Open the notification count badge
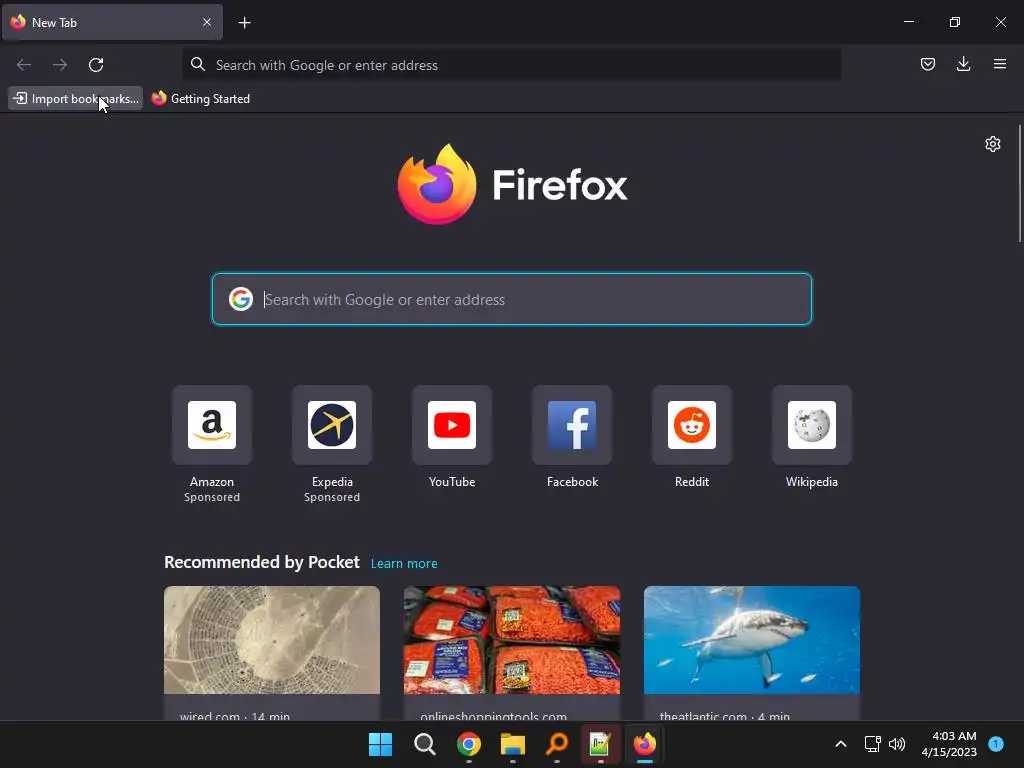 point(996,743)
